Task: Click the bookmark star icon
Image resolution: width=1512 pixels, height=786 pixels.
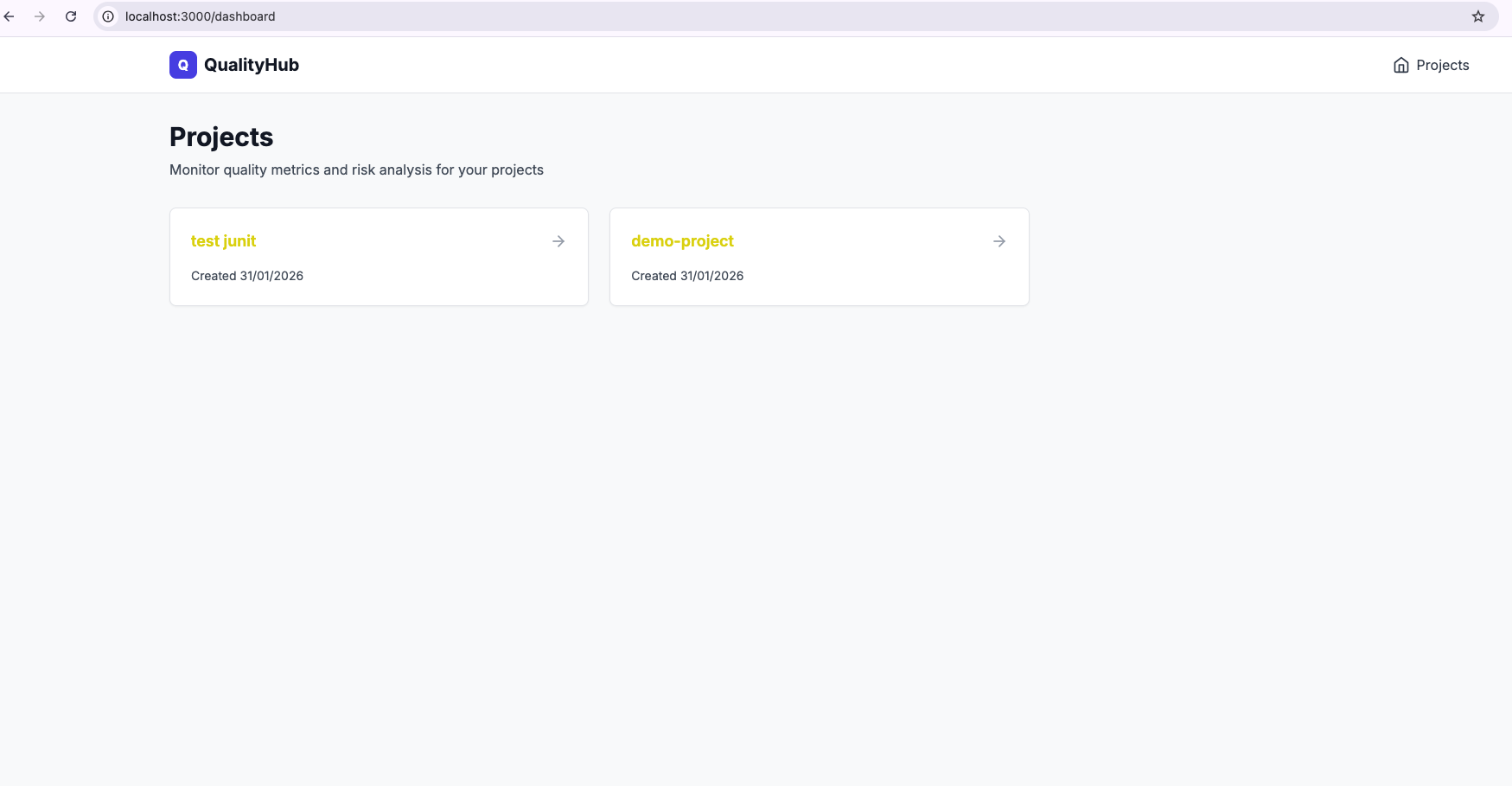Action: point(1478,16)
